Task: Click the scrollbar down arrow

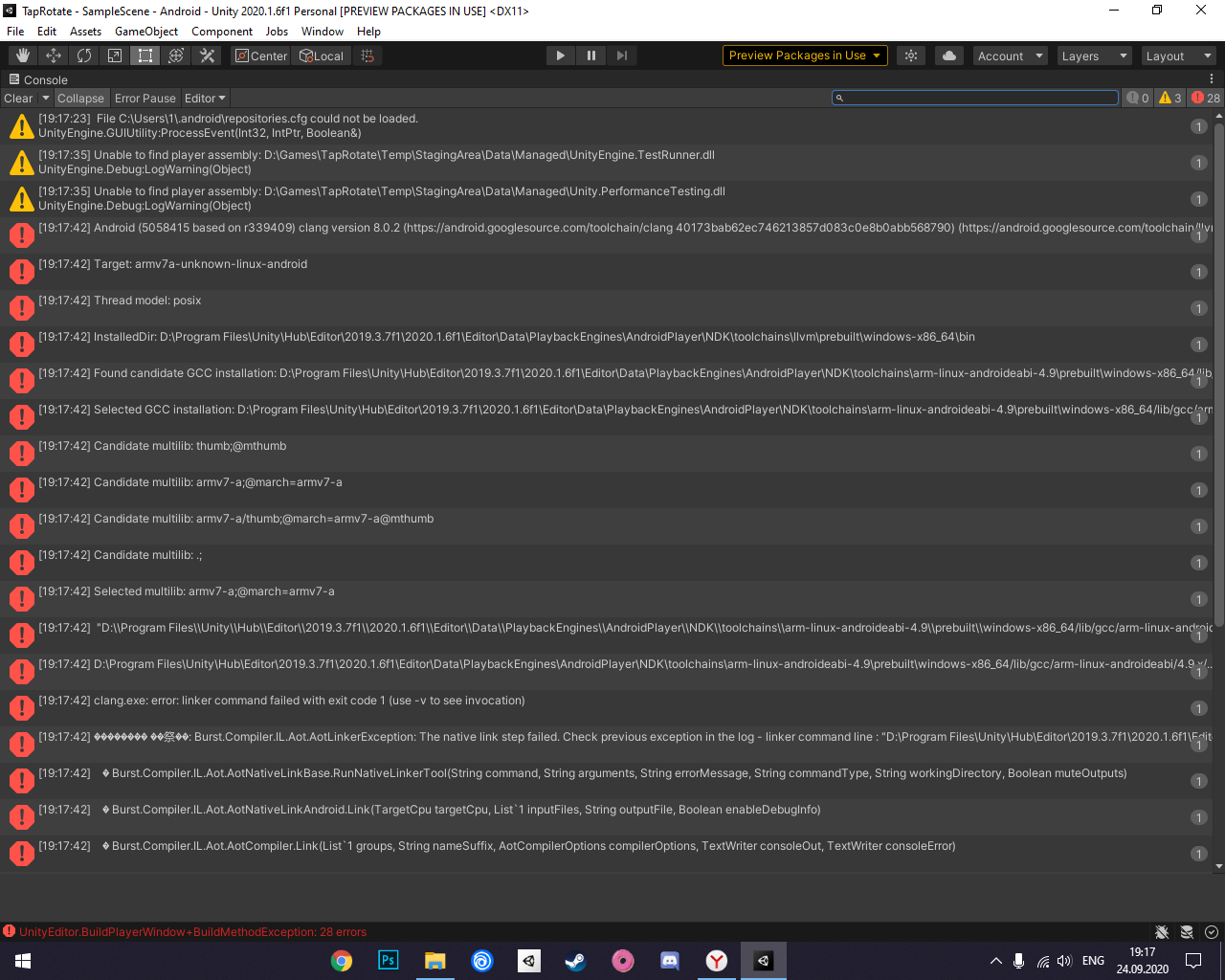Action: click(1218, 866)
